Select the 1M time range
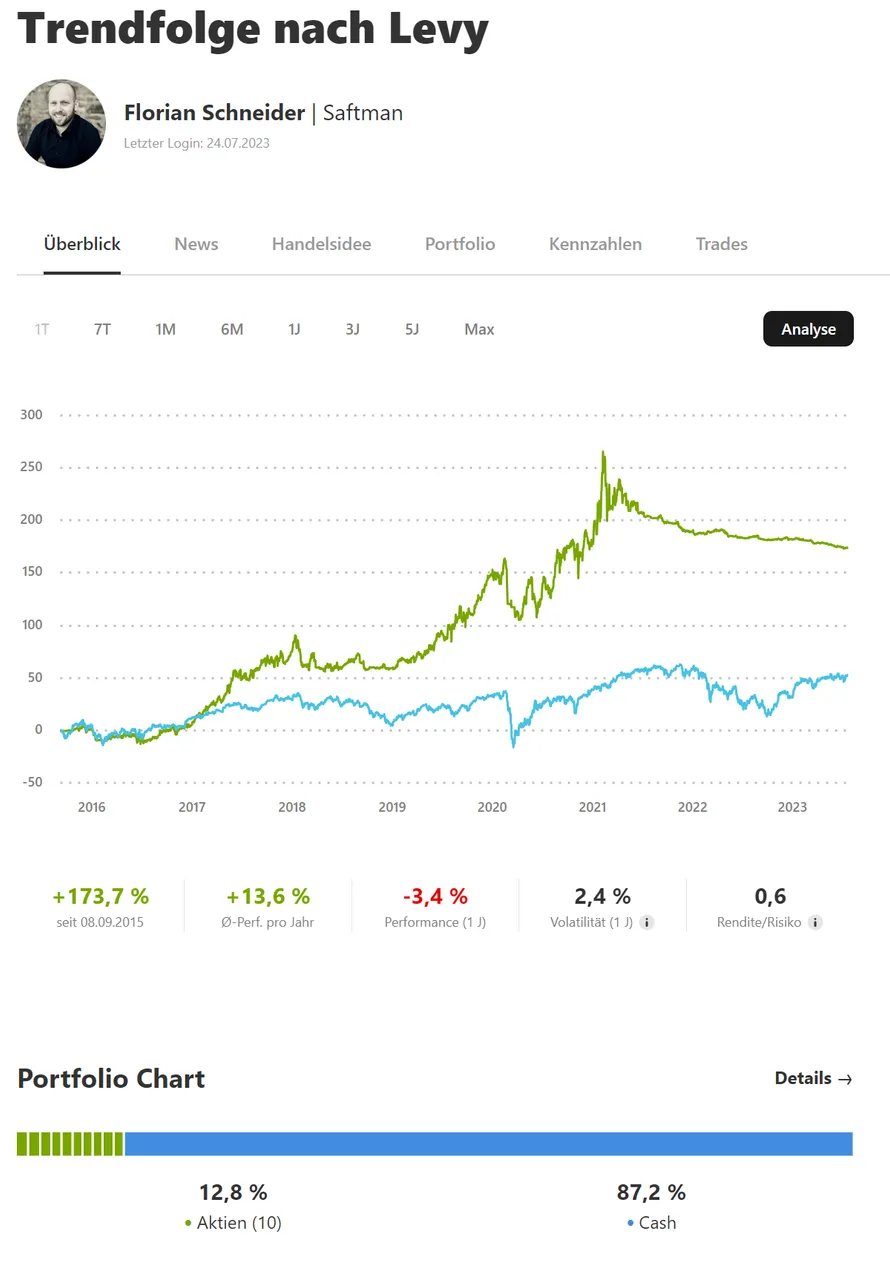 (165, 329)
